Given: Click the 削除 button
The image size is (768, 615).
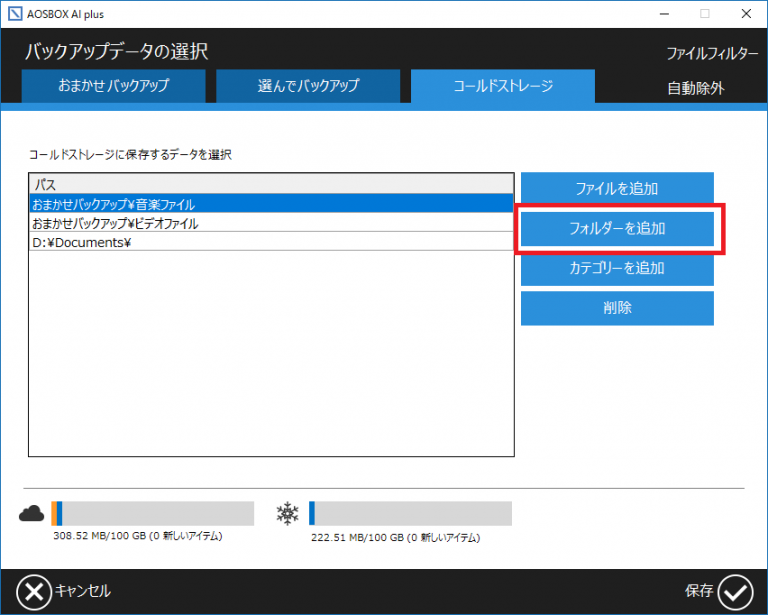Looking at the screenshot, I should [x=617, y=308].
